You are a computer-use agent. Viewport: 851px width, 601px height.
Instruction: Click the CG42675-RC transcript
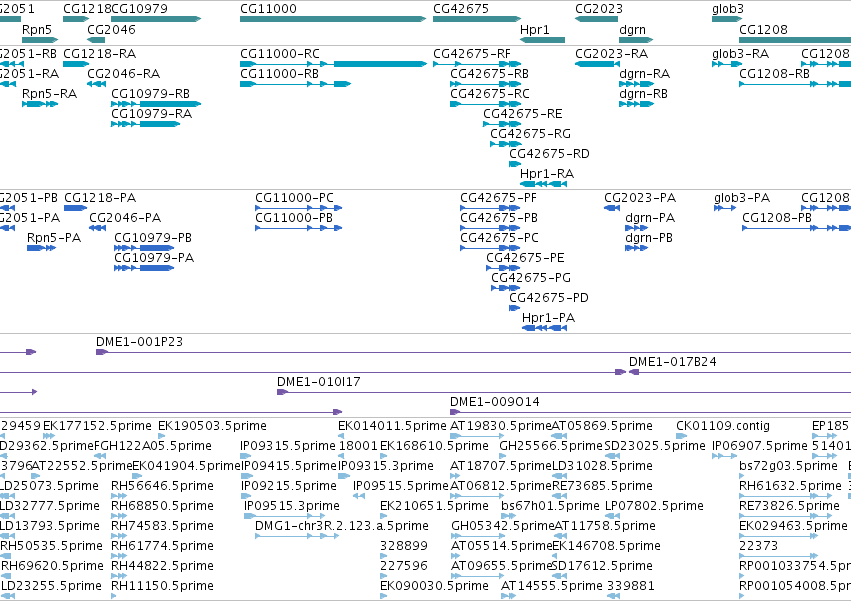click(485, 104)
